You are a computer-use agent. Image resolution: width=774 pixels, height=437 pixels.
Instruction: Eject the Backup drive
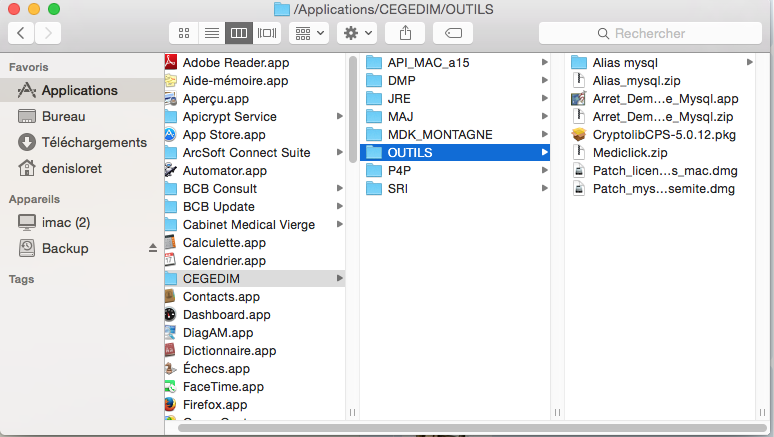tap(153, 248)
